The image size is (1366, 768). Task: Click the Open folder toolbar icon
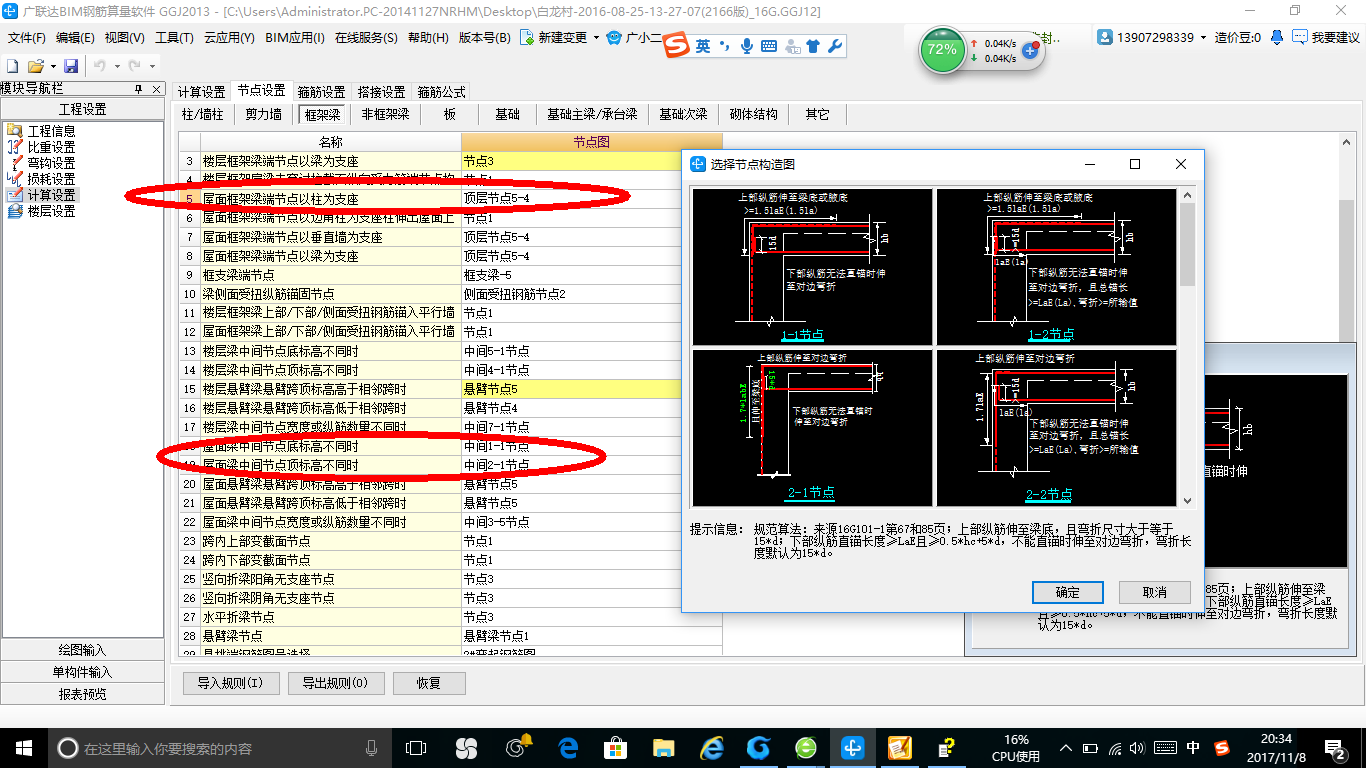pyautogui.click(x=35, y=66)
